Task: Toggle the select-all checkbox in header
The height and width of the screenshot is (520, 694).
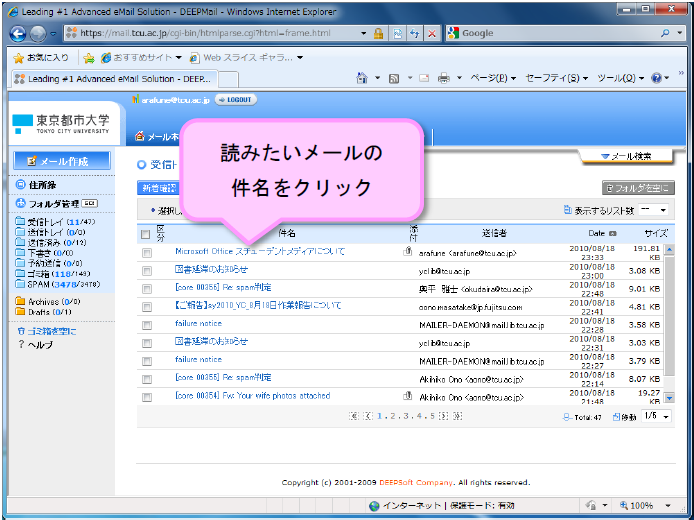Action: click(146, 234)
